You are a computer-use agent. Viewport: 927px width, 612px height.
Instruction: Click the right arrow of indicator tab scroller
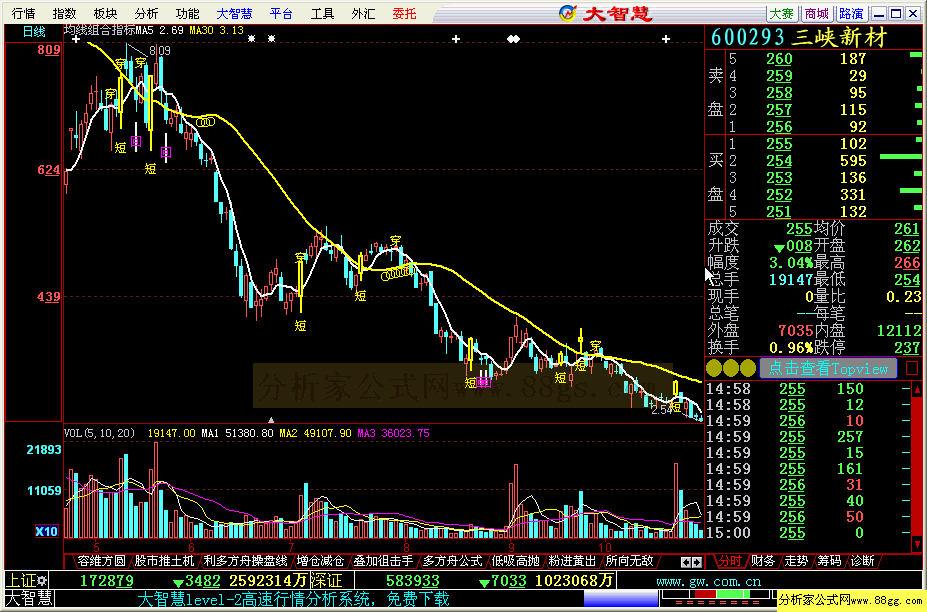point(697,562)
